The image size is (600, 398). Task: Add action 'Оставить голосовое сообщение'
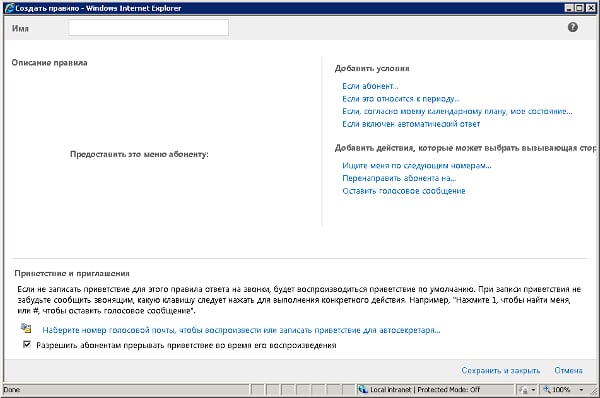click(x=404, y=191)
